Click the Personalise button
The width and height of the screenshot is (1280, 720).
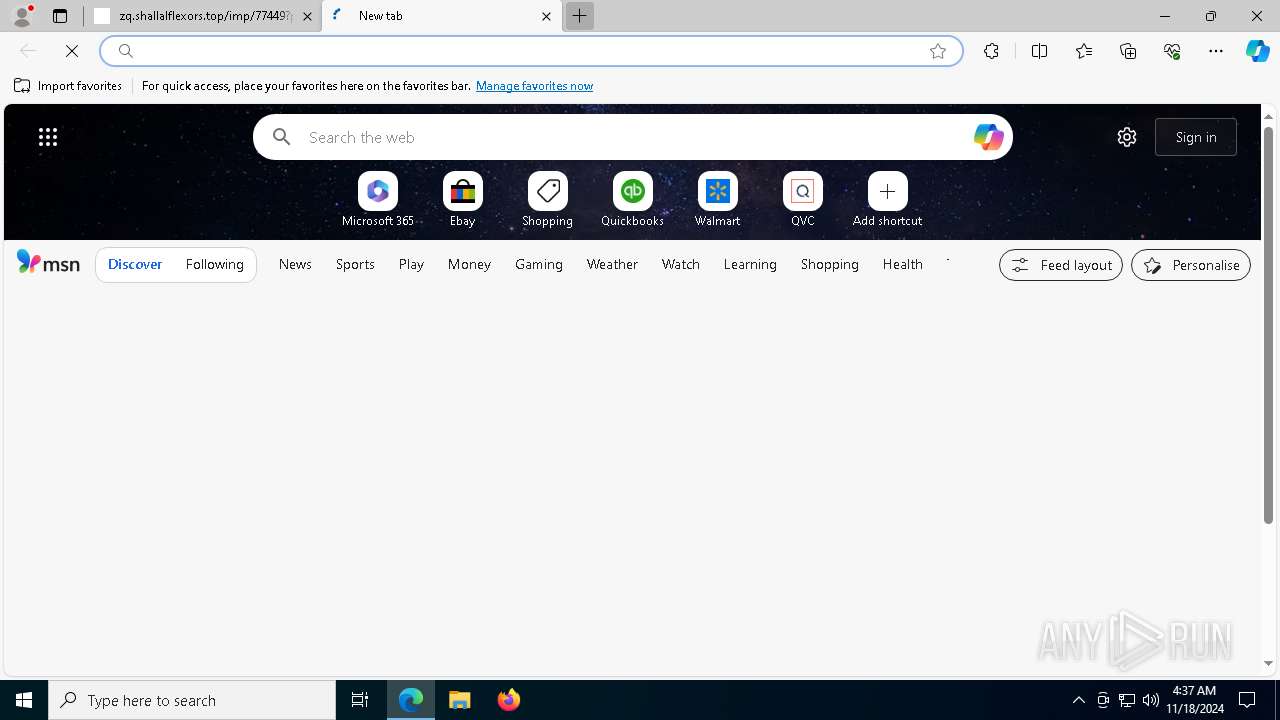click(1191, 265)
